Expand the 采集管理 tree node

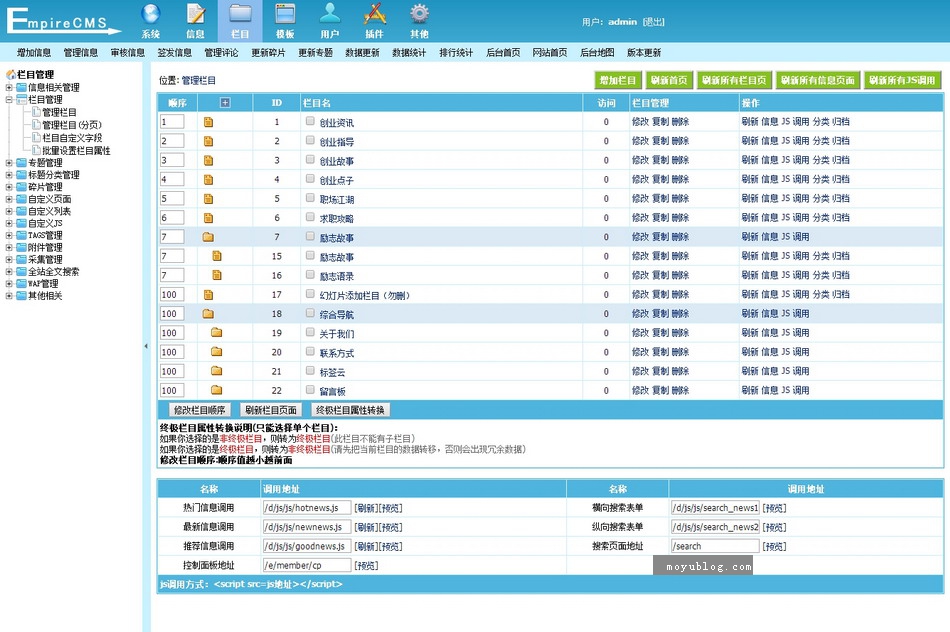(x=9, y=259)
